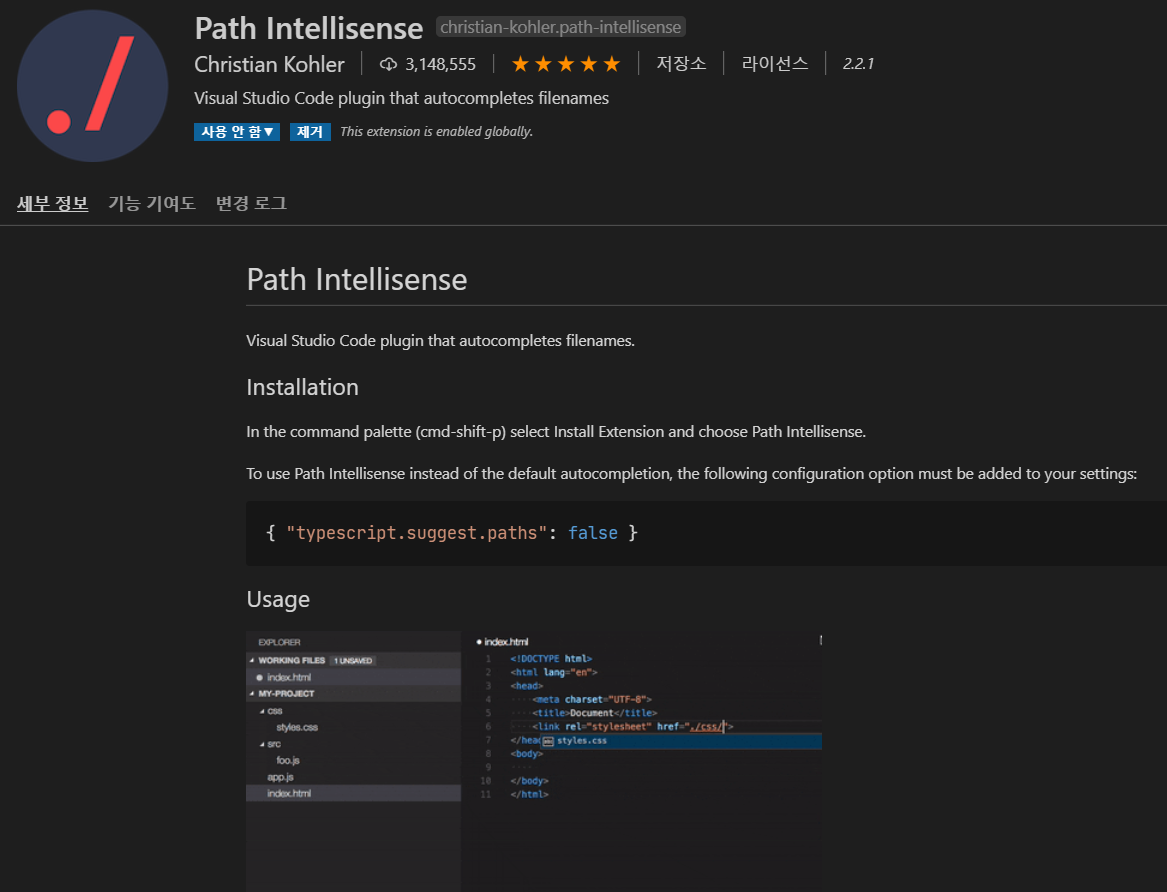Click the download count icon
Image resolution: width=1167 pixels, height=892 pixels.
[x=387, y=63]
